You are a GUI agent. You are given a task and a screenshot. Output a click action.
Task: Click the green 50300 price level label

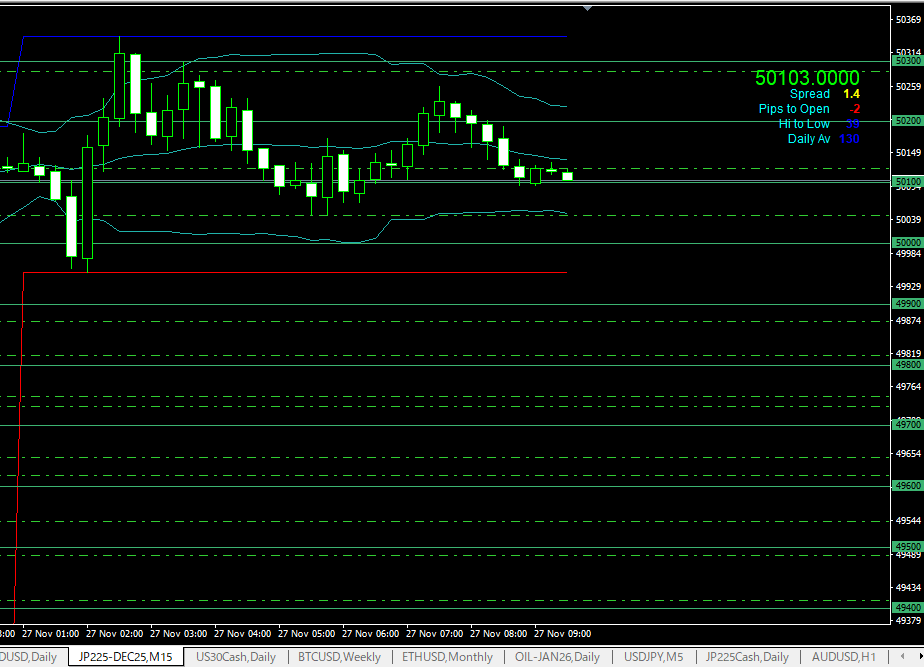click(x=907, y=61)
